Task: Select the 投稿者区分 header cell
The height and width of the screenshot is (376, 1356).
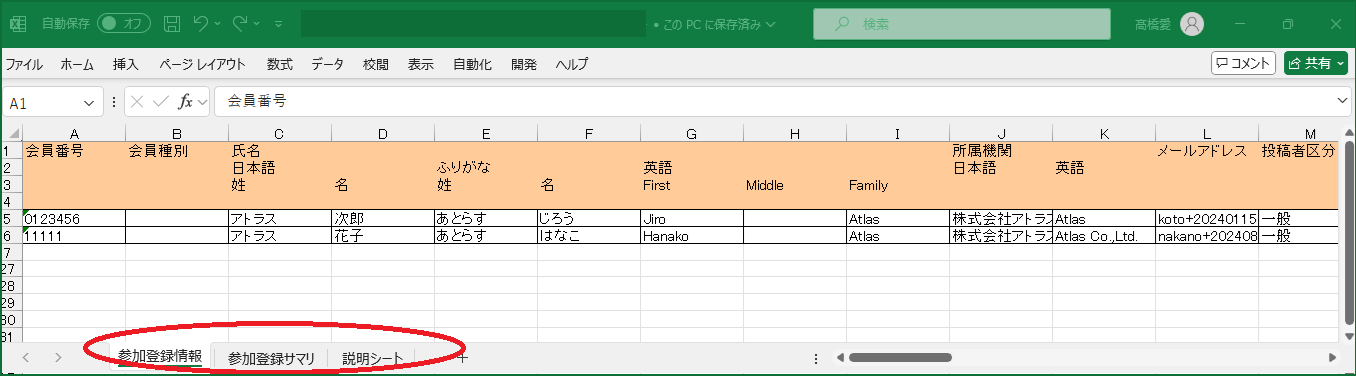Action: (x=1298, y=151)
